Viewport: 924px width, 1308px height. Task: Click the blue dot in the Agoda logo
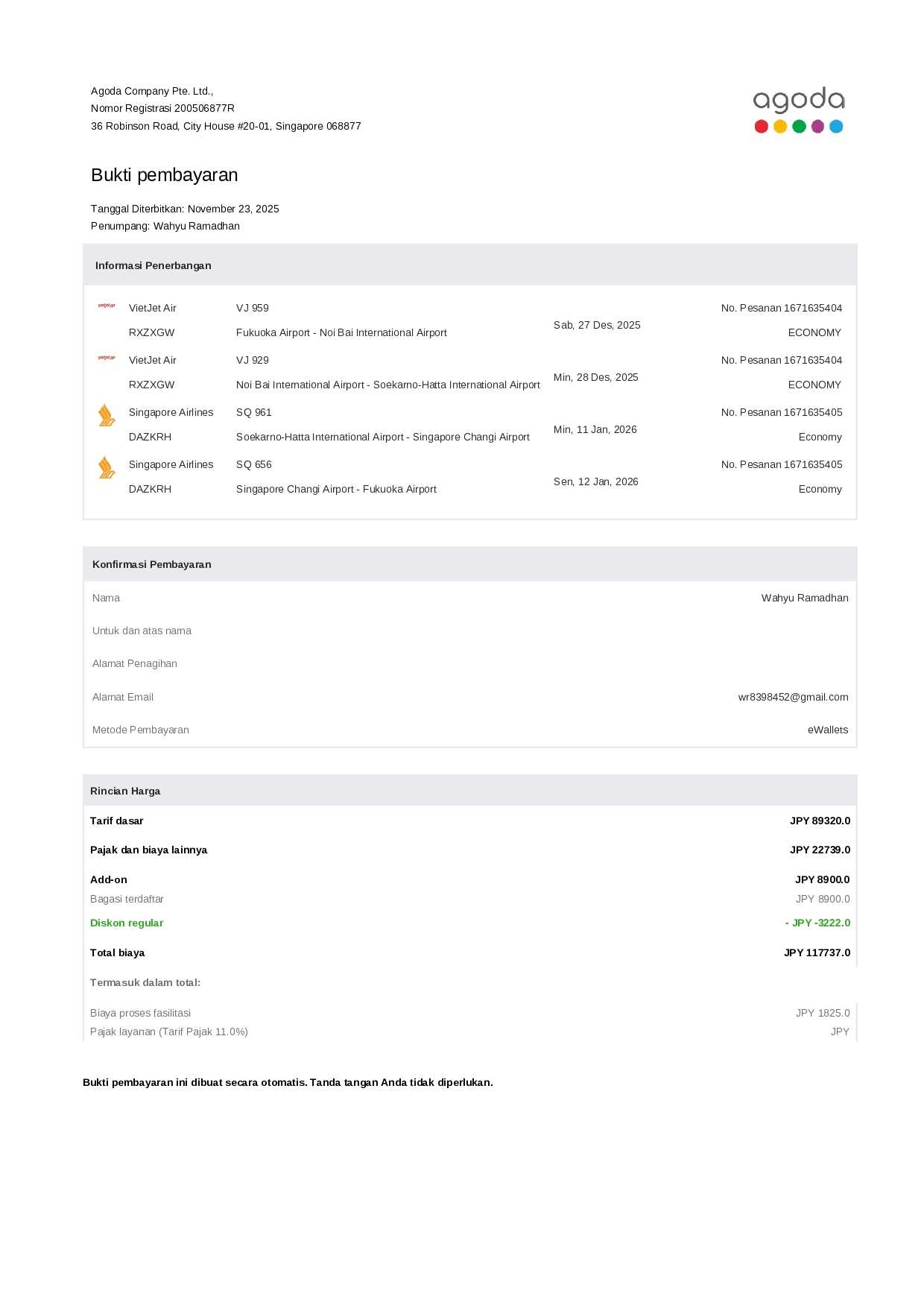pos(836,127)
